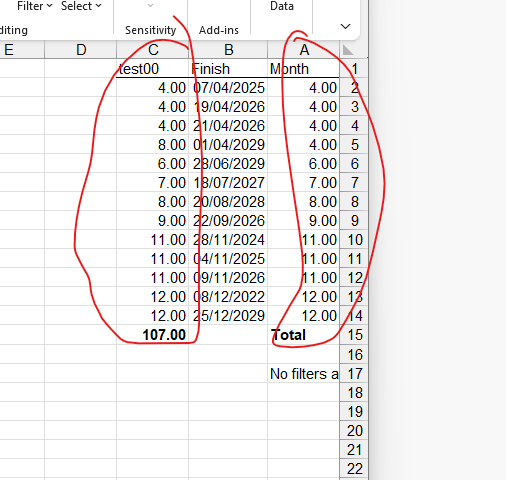Select the 6.00 cell in Month column
Viewport: 506px width, 480px height.
[303, 164]
